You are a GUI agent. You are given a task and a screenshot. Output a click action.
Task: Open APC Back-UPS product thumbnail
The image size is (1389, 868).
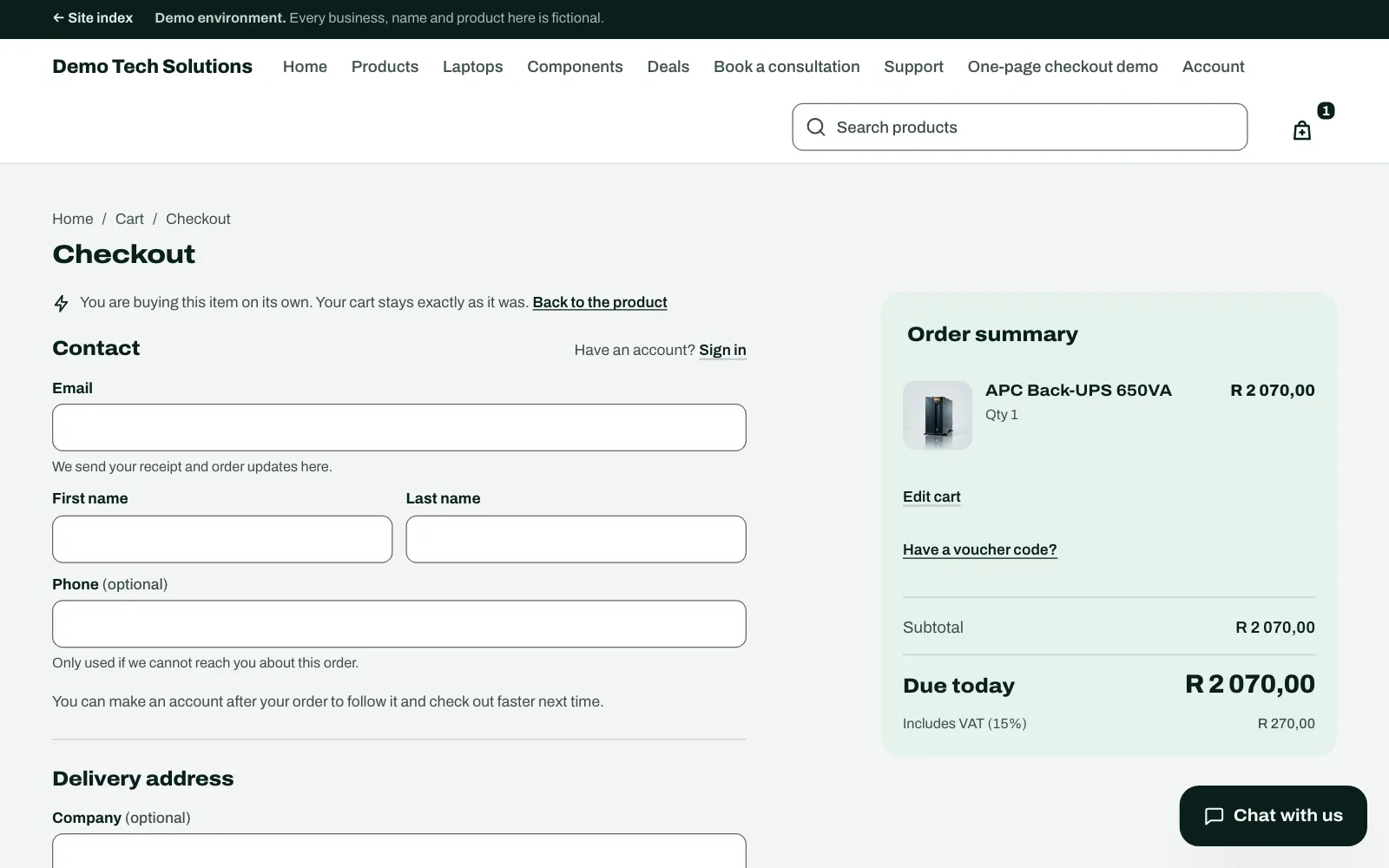(x=938, y=415)
